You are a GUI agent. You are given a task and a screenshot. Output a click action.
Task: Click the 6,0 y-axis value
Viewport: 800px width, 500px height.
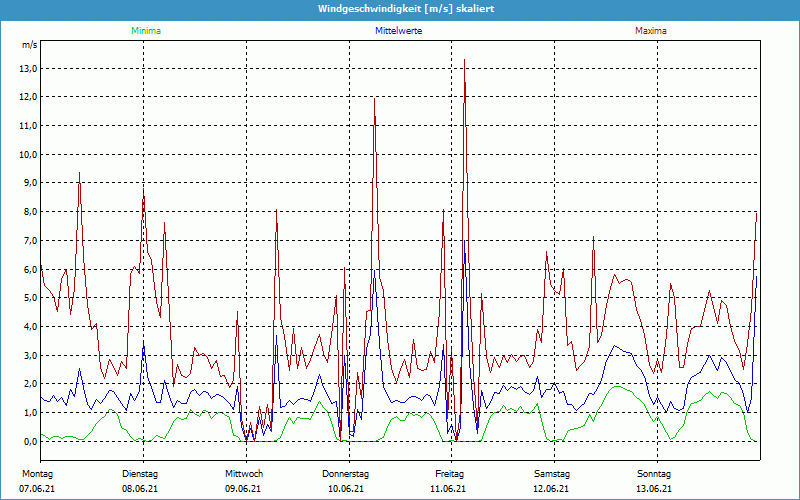coord(30,269)
